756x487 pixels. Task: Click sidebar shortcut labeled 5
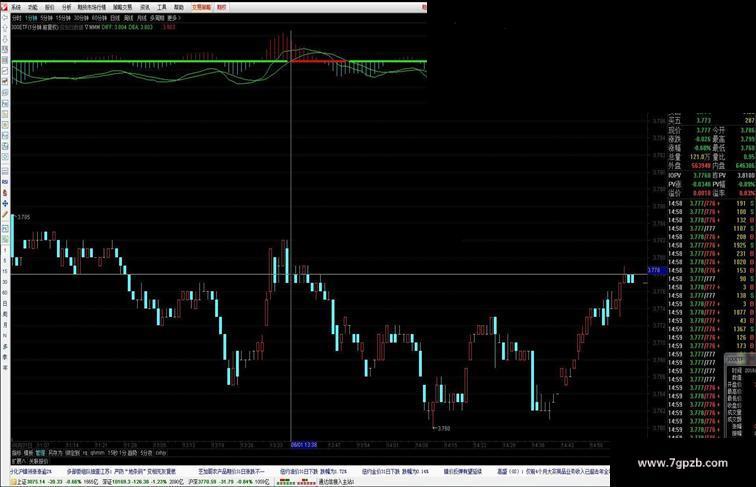click(5, 261)
